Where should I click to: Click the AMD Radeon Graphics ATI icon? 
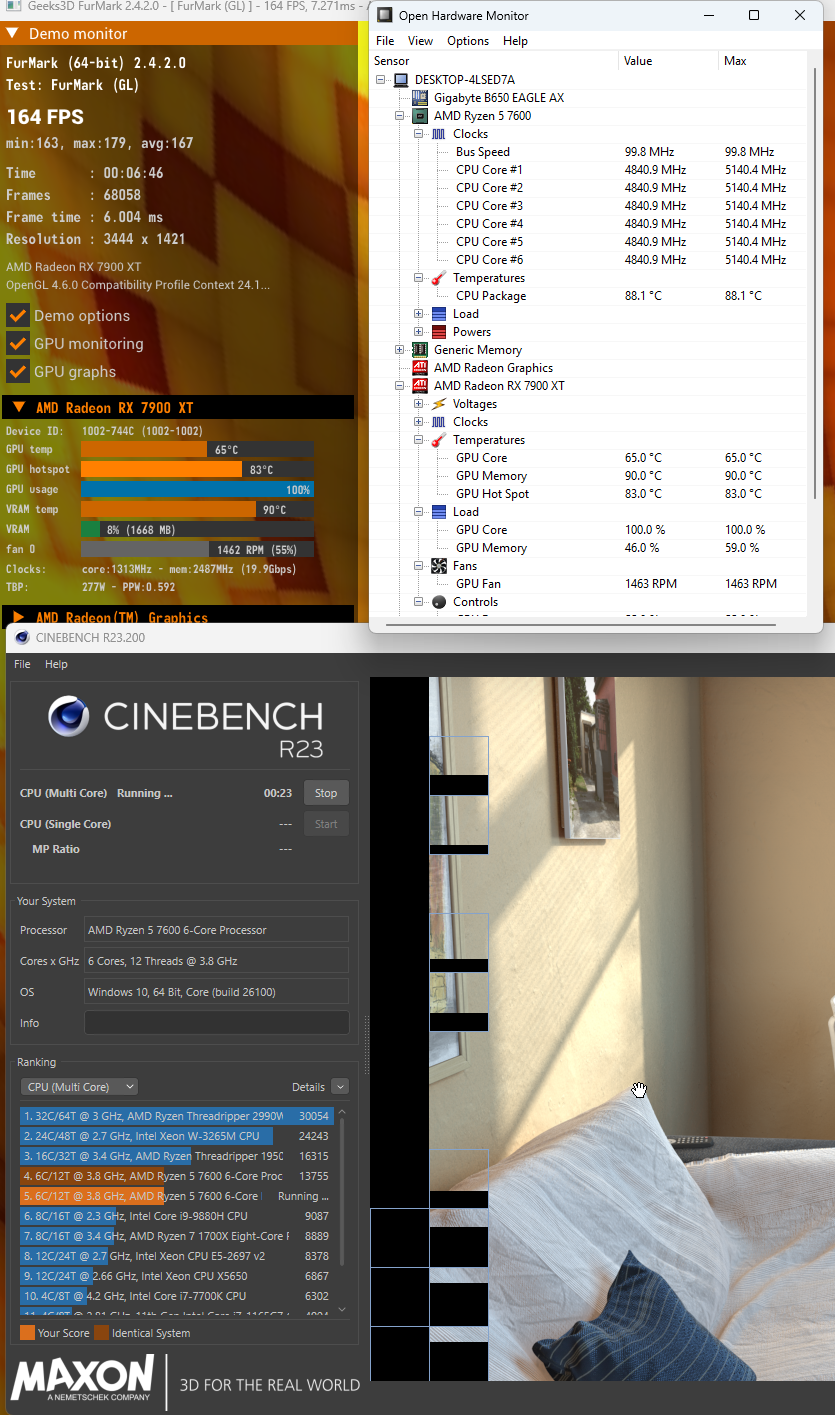(x=420, y=368)
